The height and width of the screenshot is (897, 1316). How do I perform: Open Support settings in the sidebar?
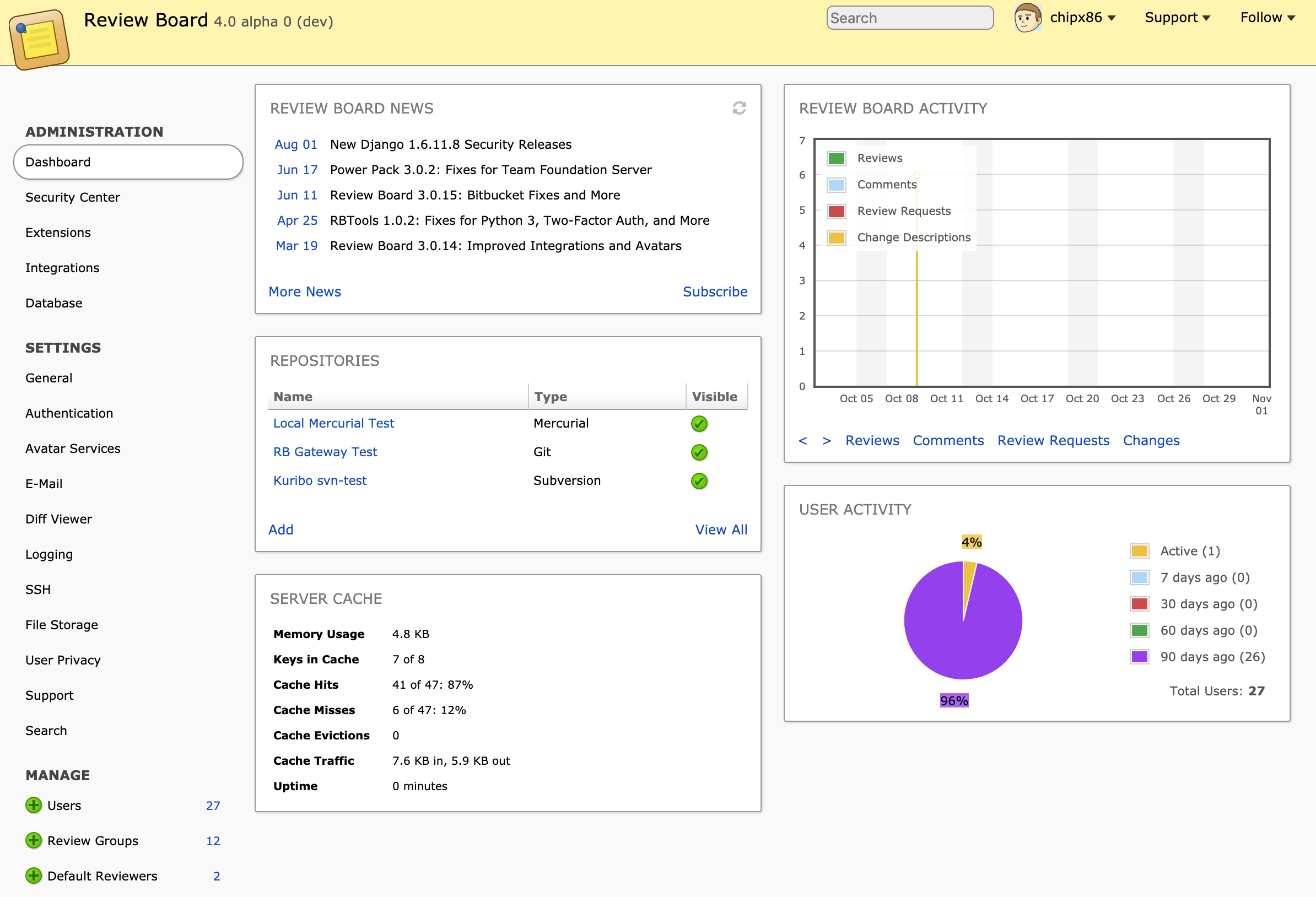coord(49,695)
